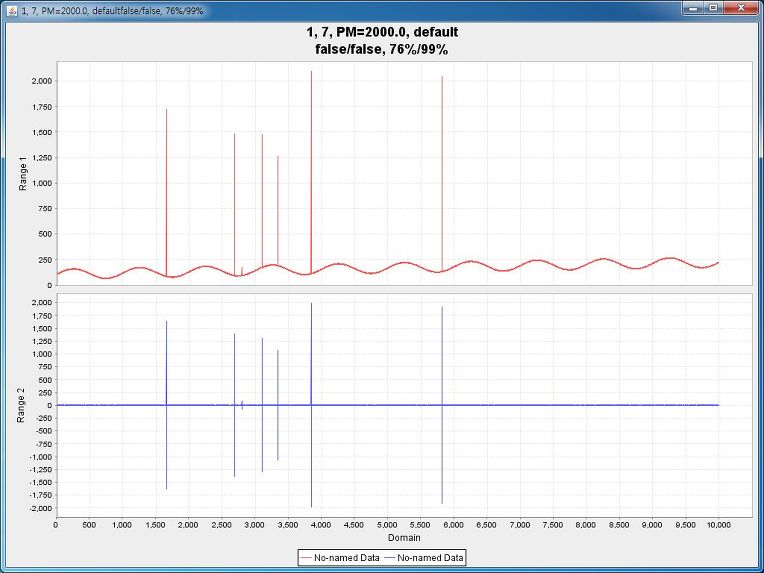Click the -1,750 tick on the Range 2 axis
Viewport: 764px width, 573px height.
pos(40,495)
